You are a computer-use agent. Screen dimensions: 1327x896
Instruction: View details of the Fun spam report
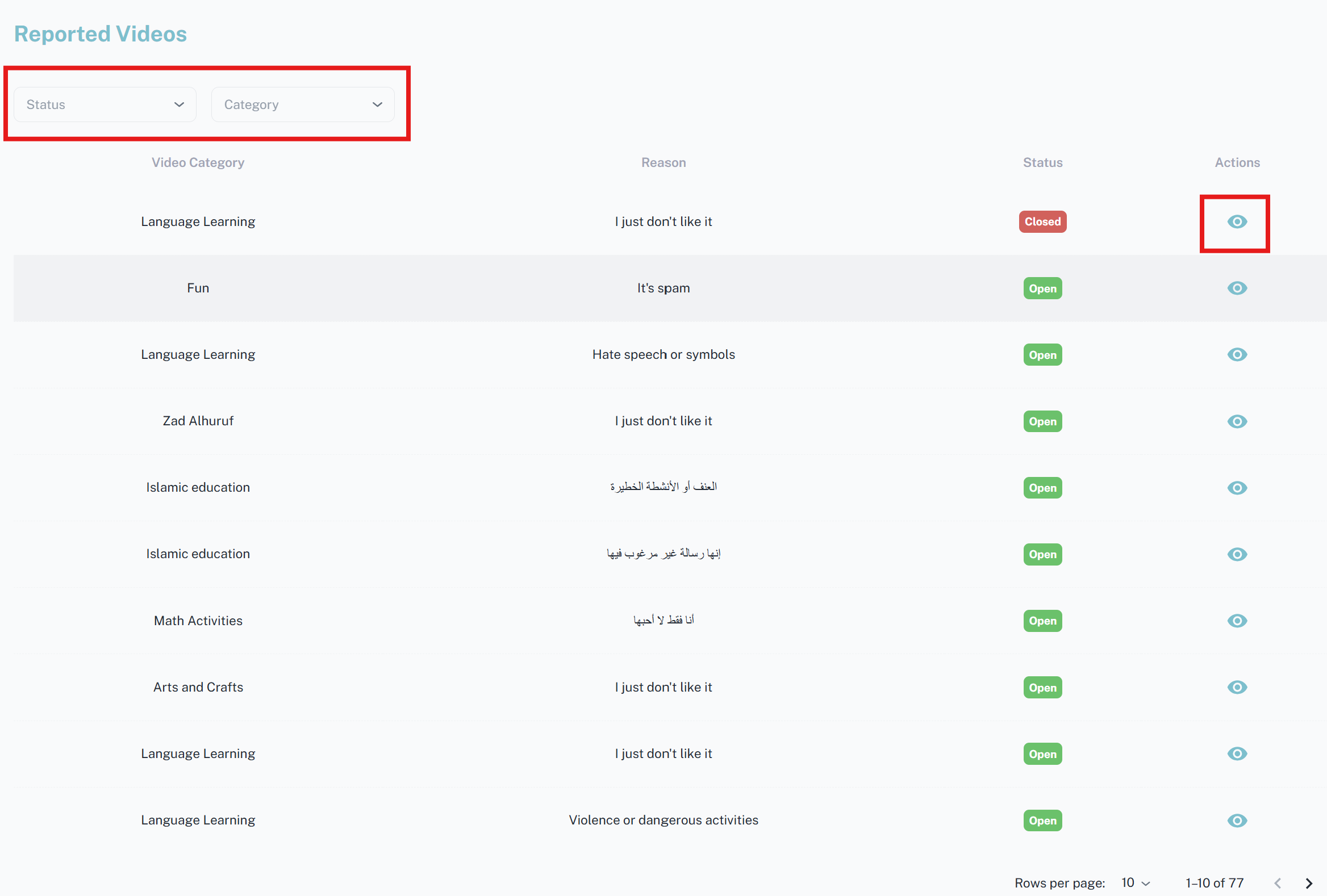click(1236, 288)
